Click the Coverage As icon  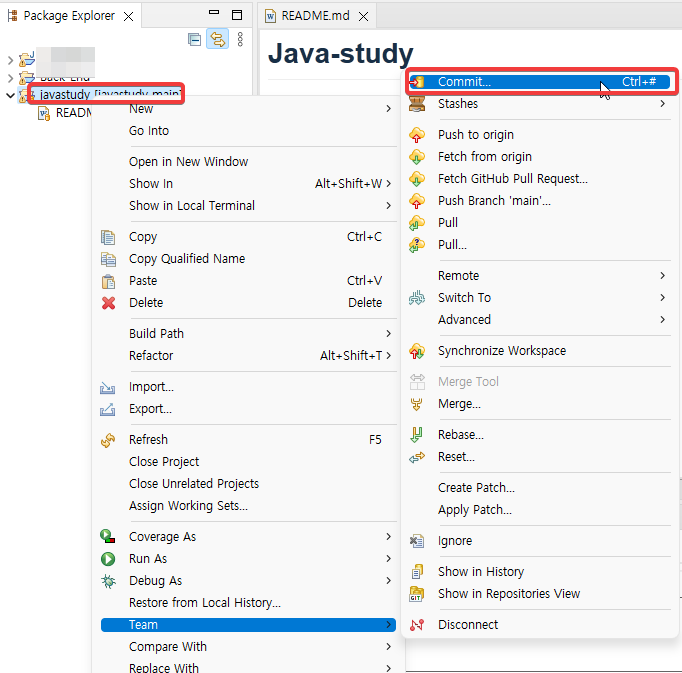click(x=108, y=536)
